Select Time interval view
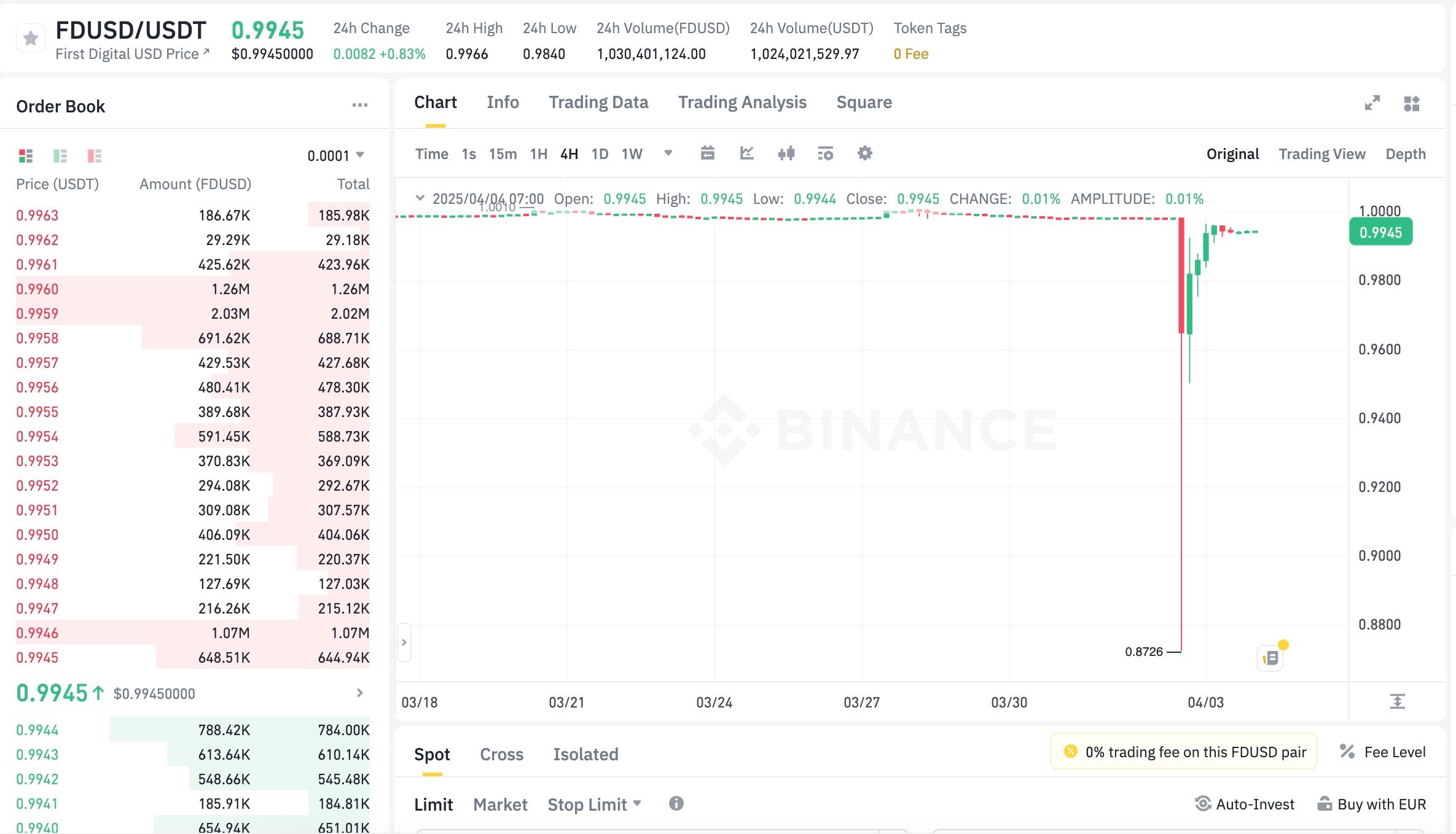The image size is (1456, 834). pyautogui.click(x=432, y=154)
